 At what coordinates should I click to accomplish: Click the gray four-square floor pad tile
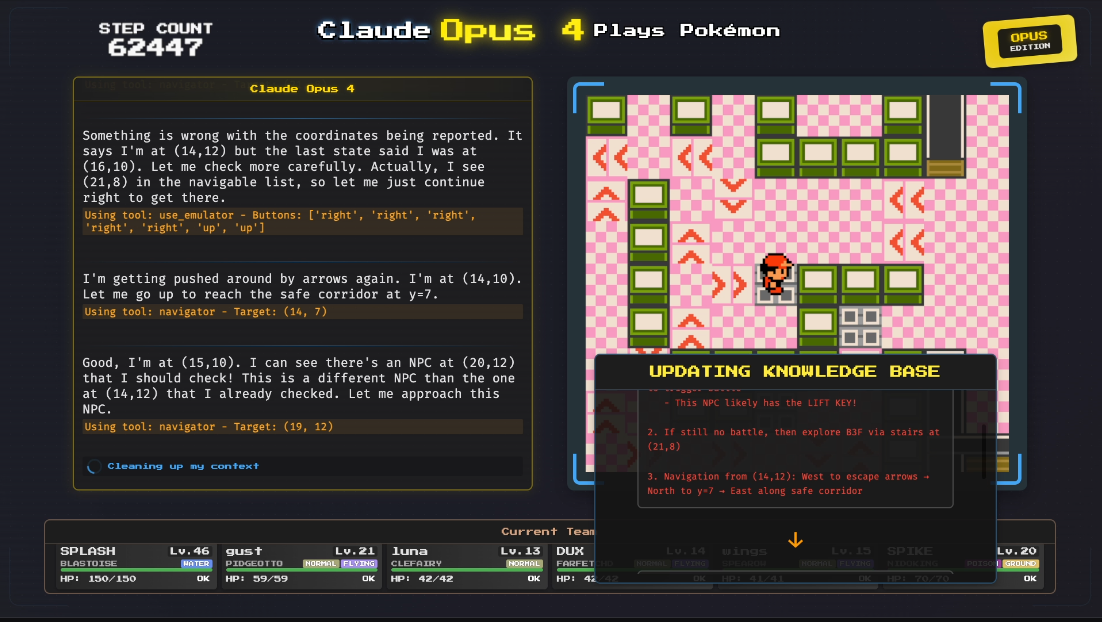[860, 326]
